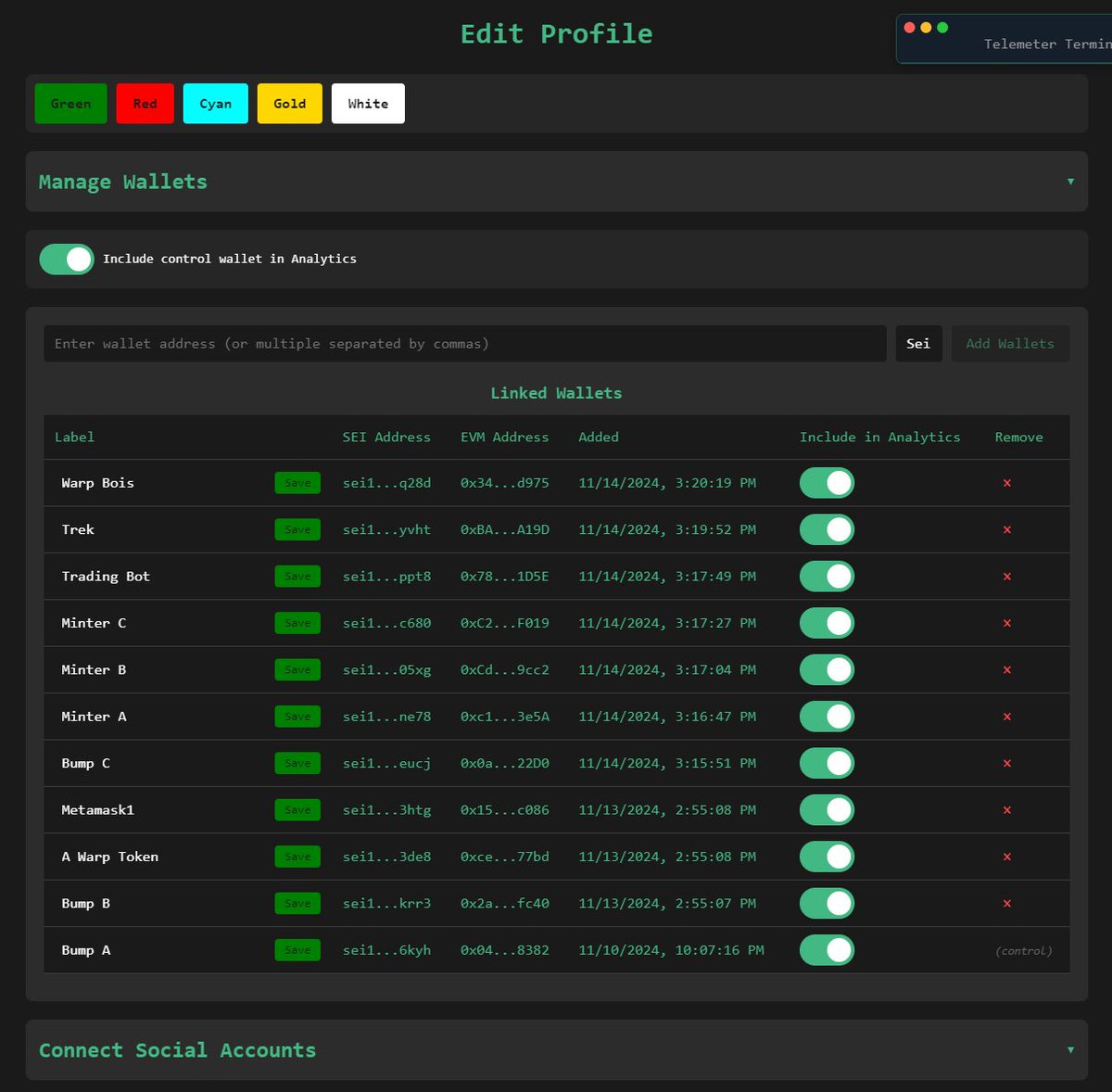Toggle analytics for A Warp Token wallet
This screenshot has width=1112, height=1092.
click(827, 857)
